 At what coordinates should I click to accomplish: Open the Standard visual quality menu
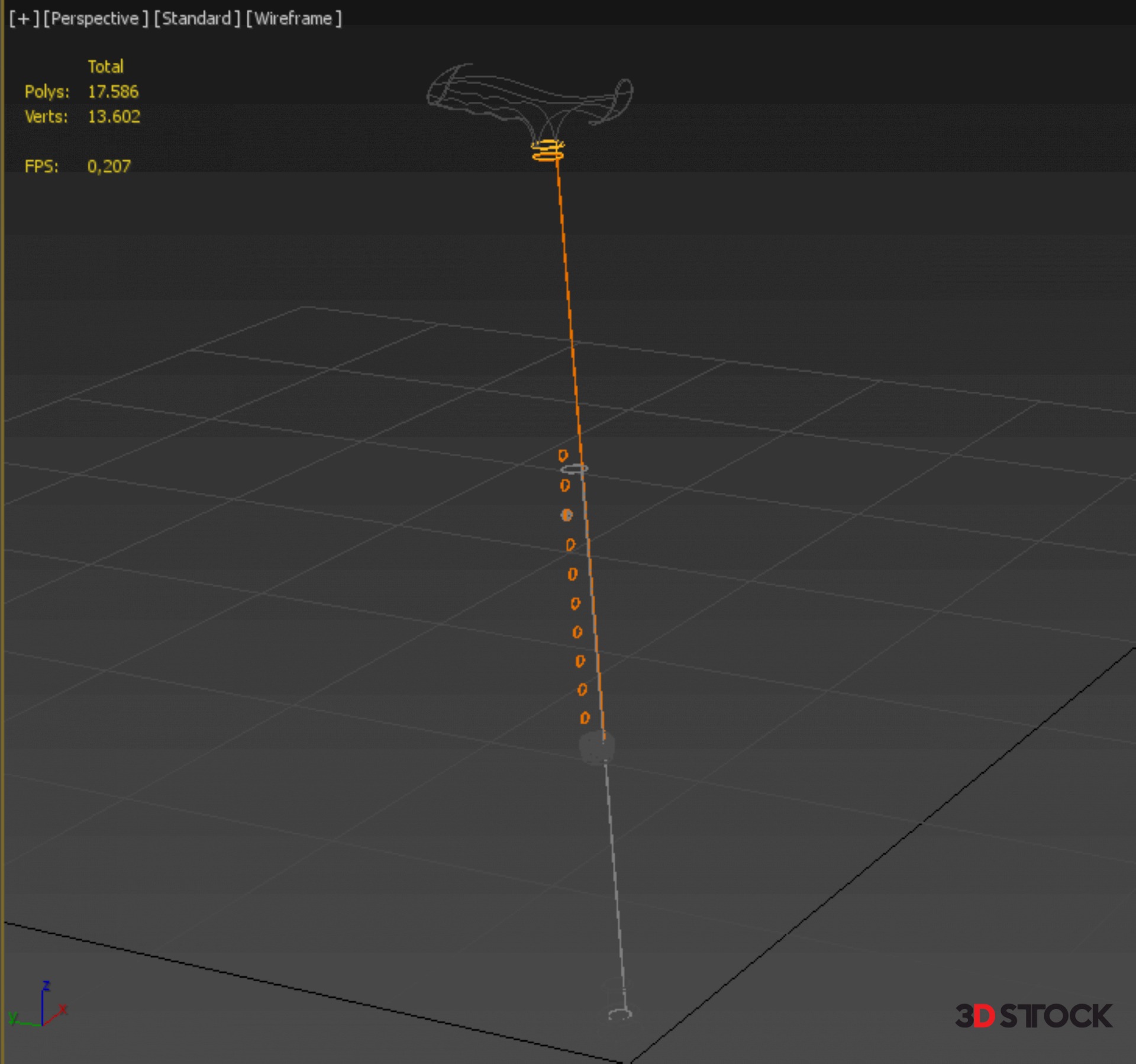click(x=197, y=19)
